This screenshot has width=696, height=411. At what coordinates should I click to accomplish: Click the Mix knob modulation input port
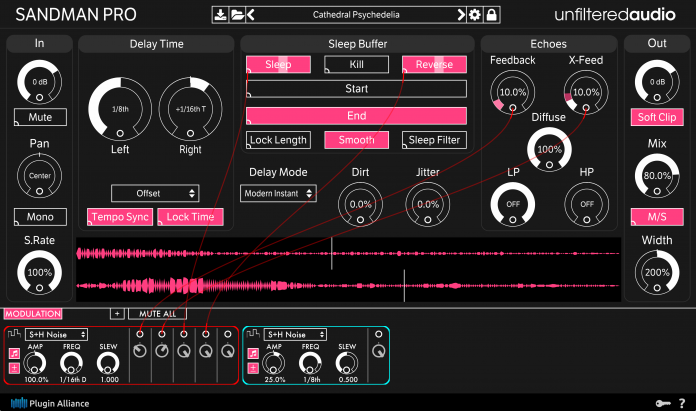[x=657, y=191]
